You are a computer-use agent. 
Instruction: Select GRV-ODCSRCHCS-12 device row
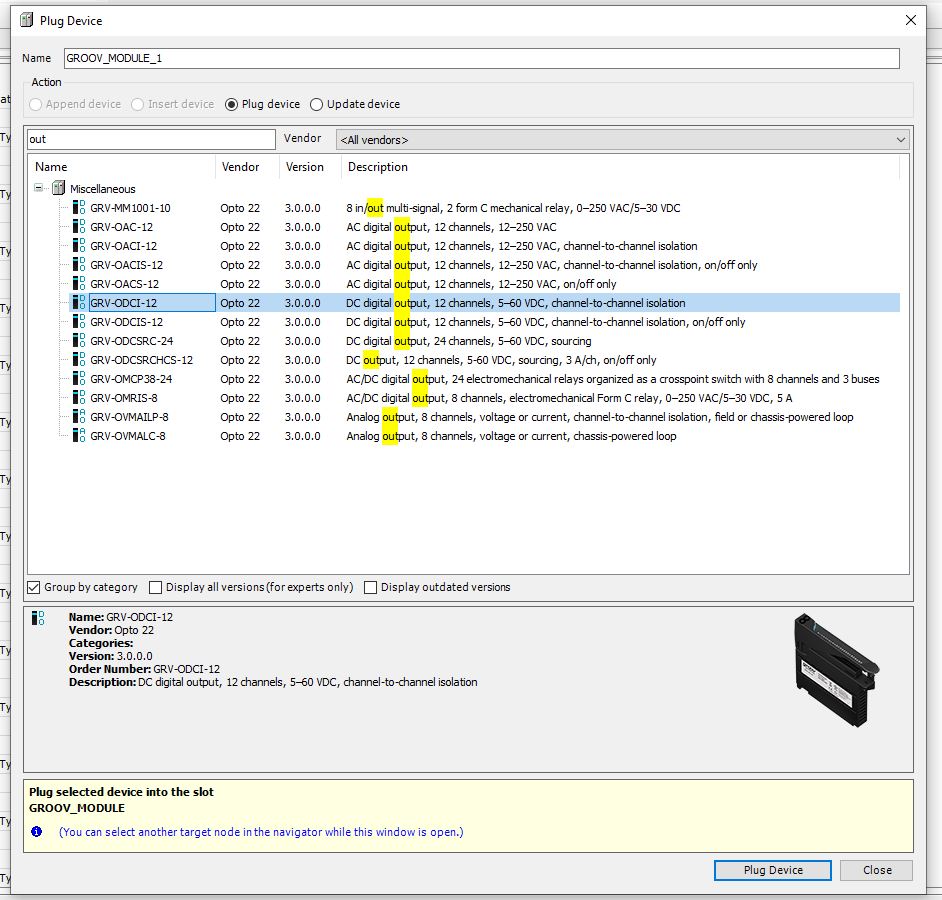pos(485,360)
